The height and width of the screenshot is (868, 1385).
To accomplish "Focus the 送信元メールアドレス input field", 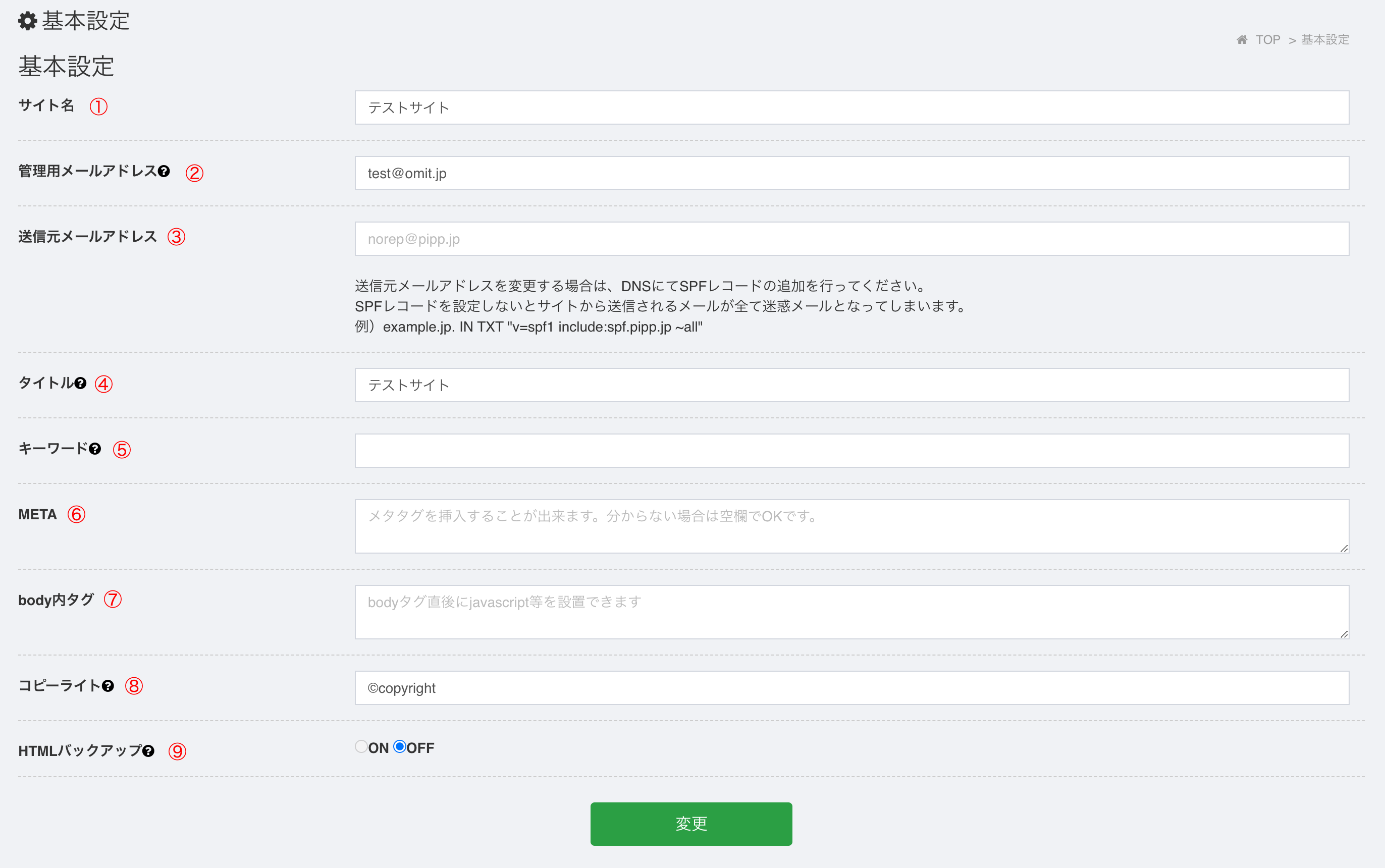I will tap(852, 239).
